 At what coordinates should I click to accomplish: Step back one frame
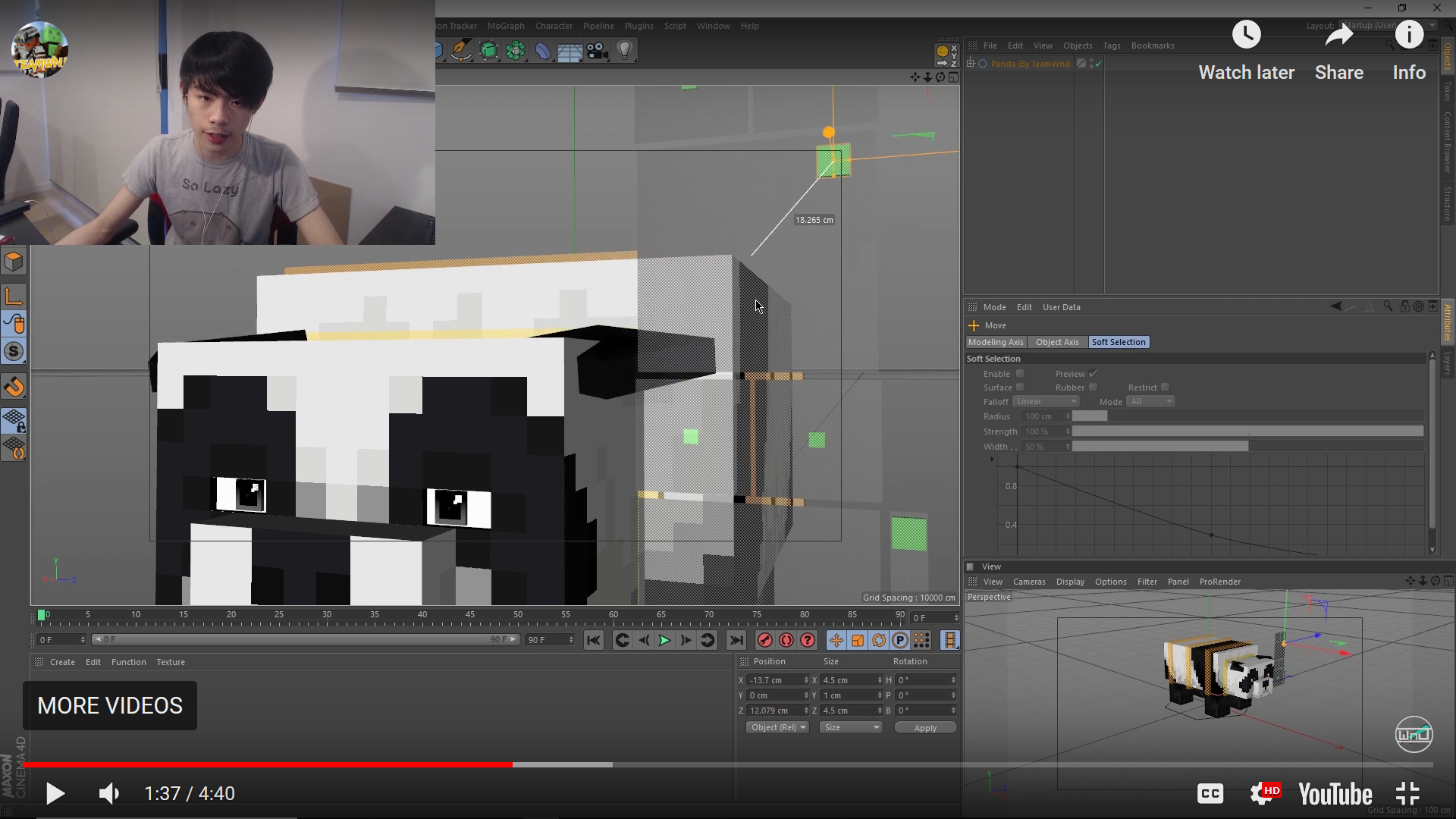click(x=643, y=641)
